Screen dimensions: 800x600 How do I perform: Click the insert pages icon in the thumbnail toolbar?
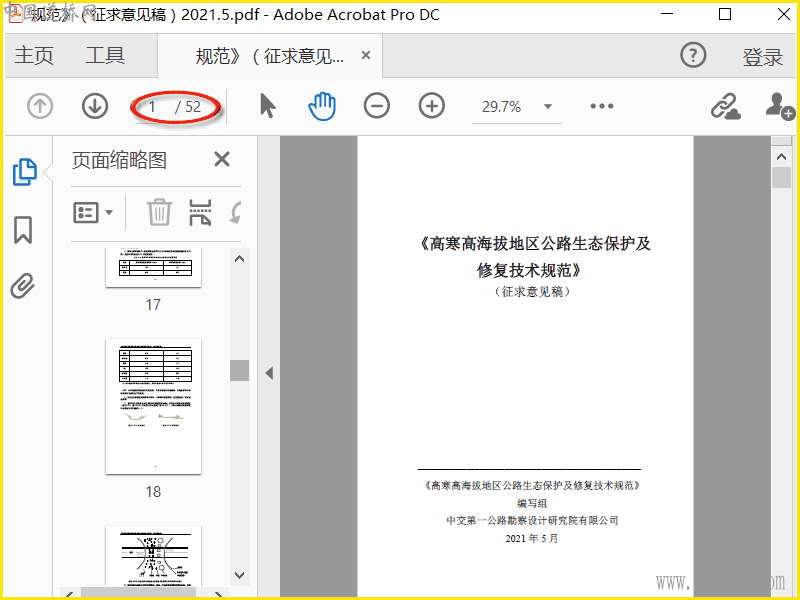pyautogui.click(x=200, y=212)
